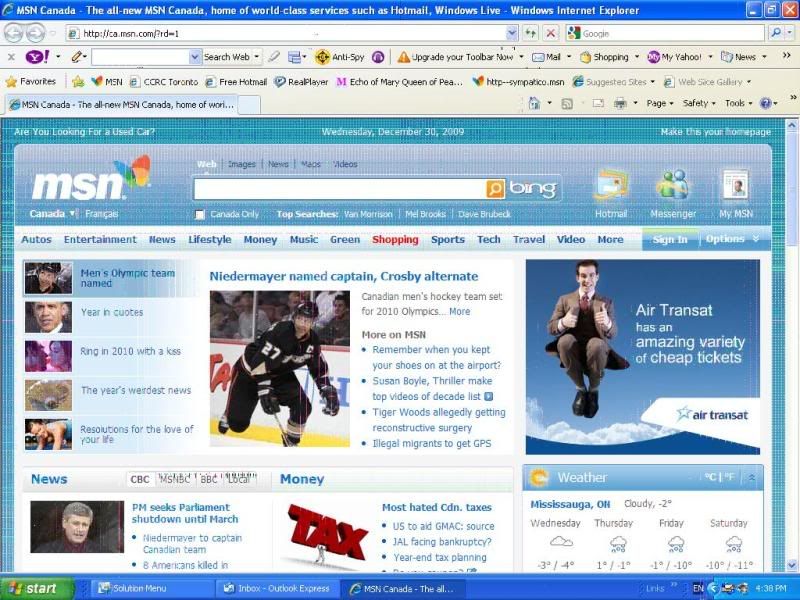Open Niedermayer named captain headline
The image size is (800, 600).
coord(344,277)
